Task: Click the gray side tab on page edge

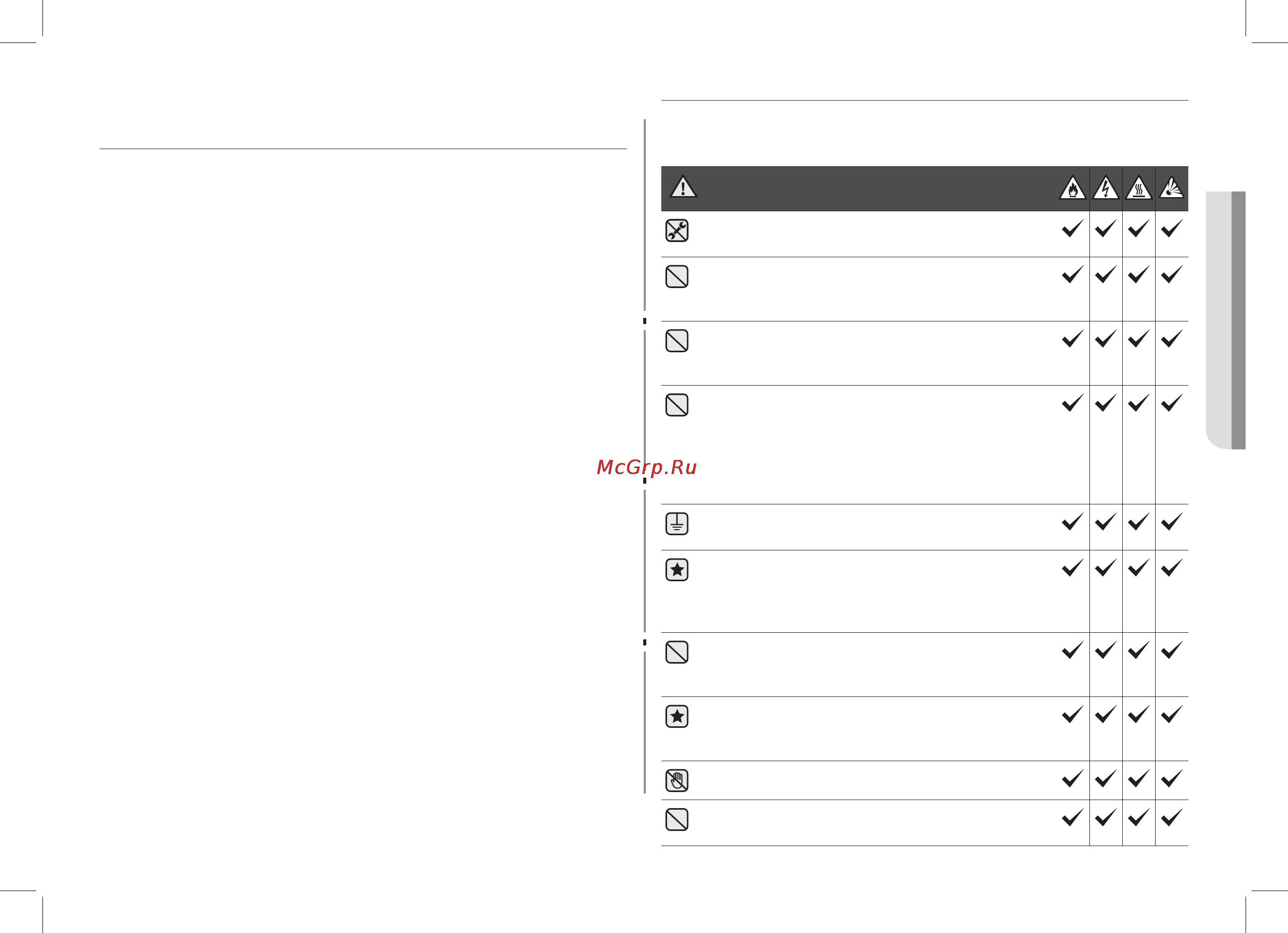Action: click(x=1225, y=320)
